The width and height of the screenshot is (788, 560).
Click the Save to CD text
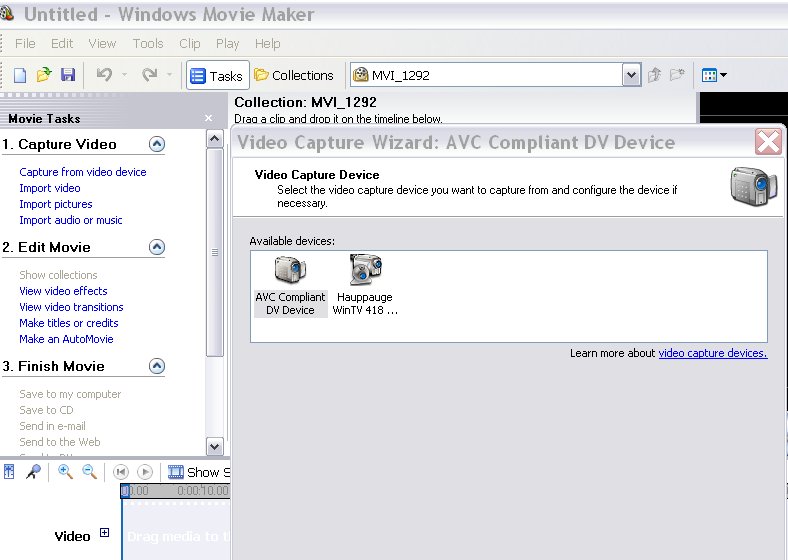(x=46, y=410)
